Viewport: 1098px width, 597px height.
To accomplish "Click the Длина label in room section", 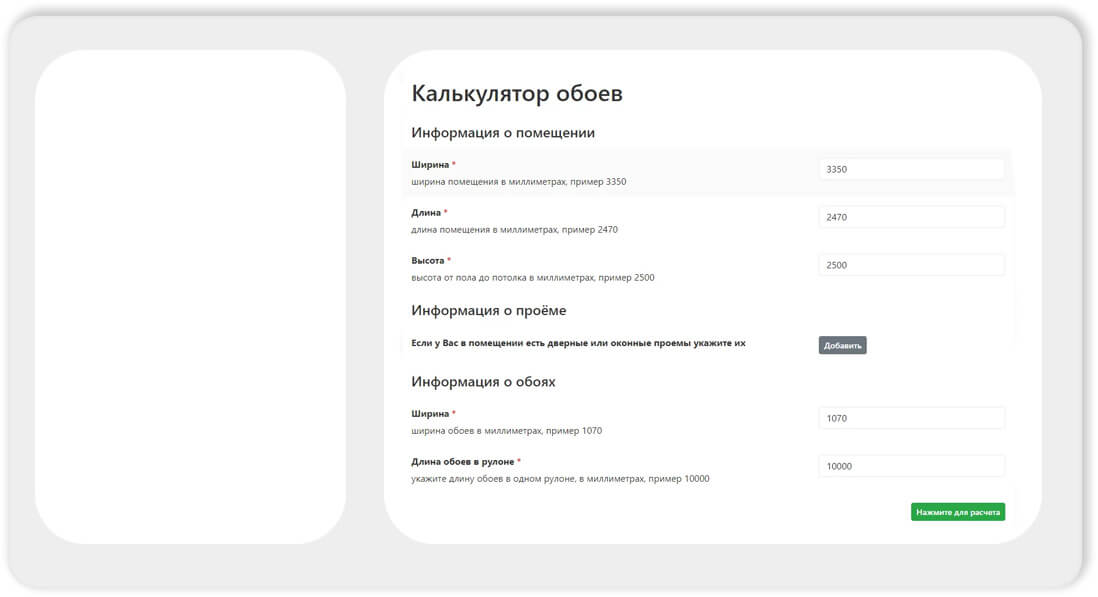I will point(426,213).
